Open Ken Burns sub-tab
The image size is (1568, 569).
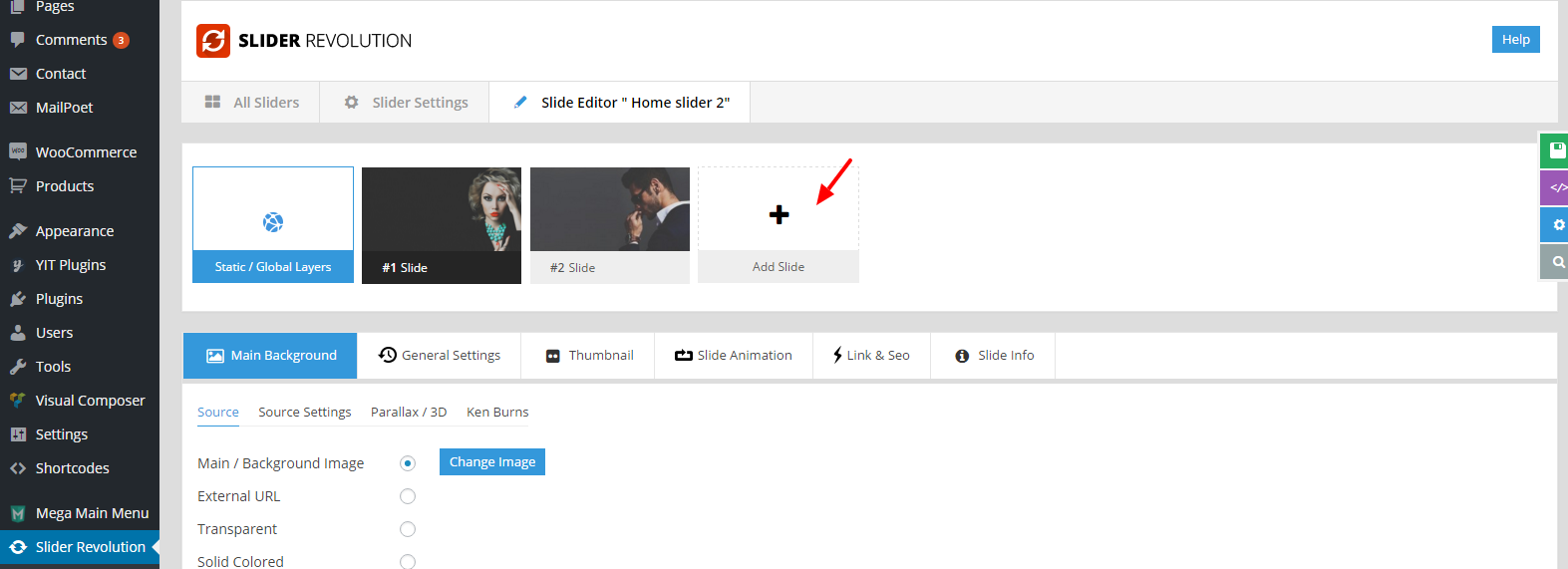click(x=497, y=413)
